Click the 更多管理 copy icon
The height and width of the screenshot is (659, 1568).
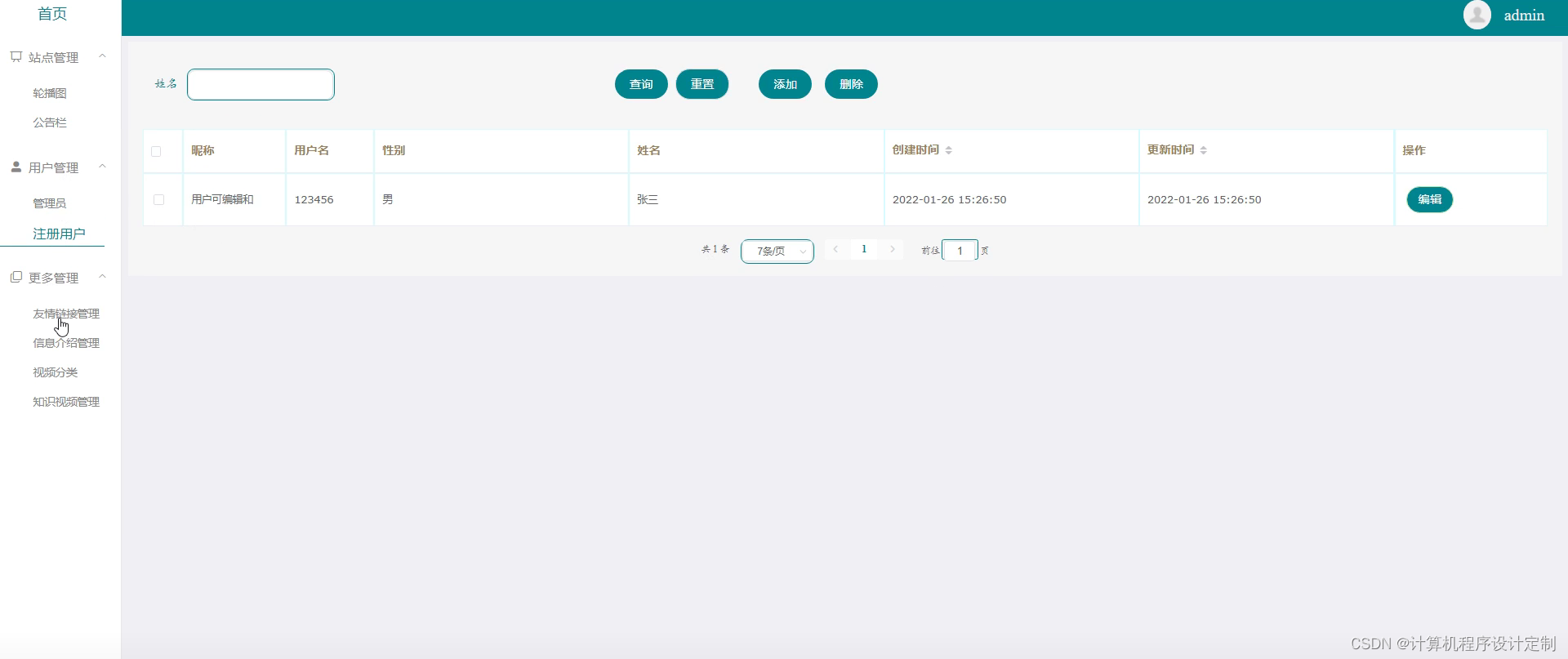pos(16,277)
